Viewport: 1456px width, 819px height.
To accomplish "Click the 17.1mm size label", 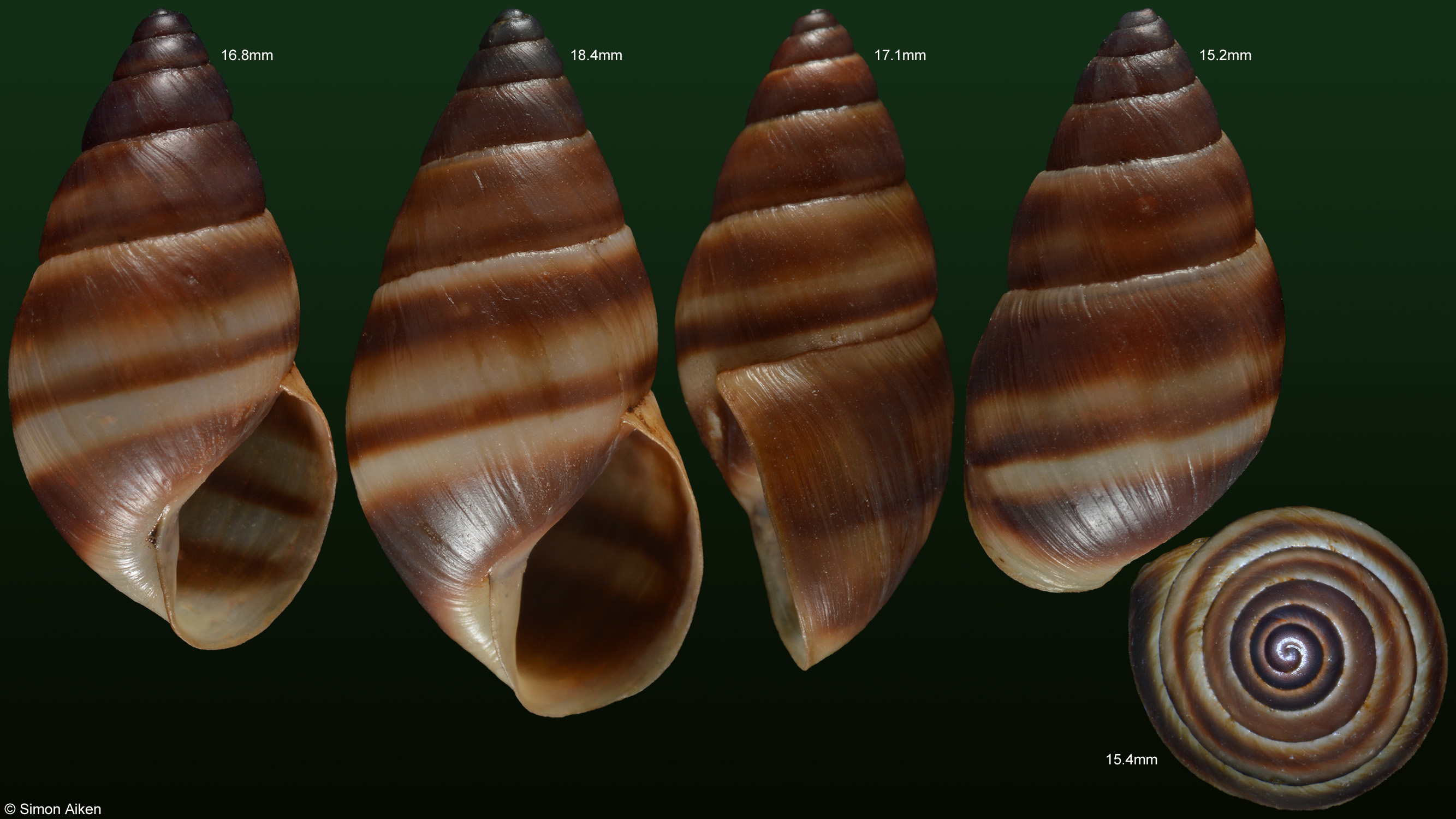I will (x=900, y=55).
